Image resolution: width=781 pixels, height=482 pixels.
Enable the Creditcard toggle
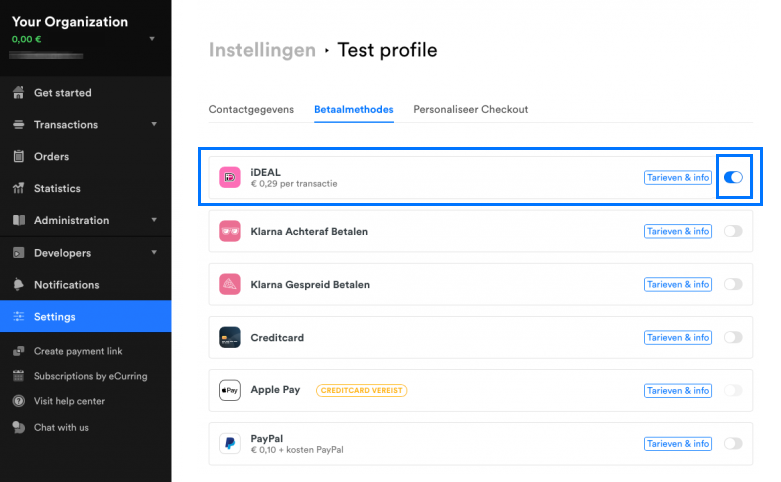click(x=733, y=337)
